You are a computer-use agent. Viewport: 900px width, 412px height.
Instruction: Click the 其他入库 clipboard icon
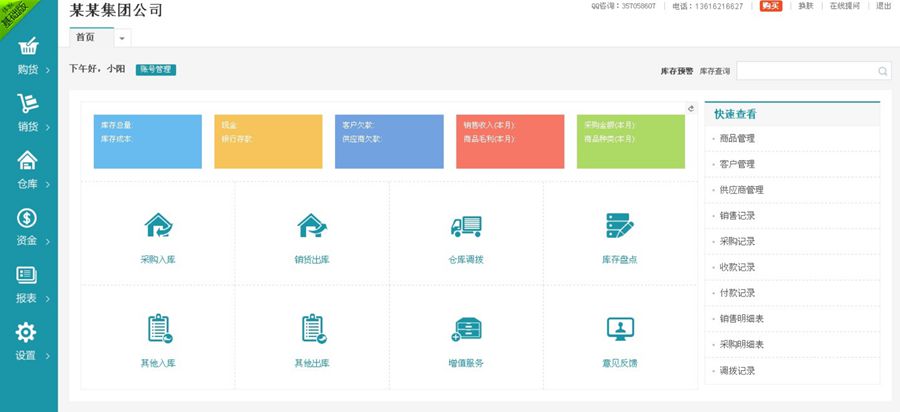158,329
